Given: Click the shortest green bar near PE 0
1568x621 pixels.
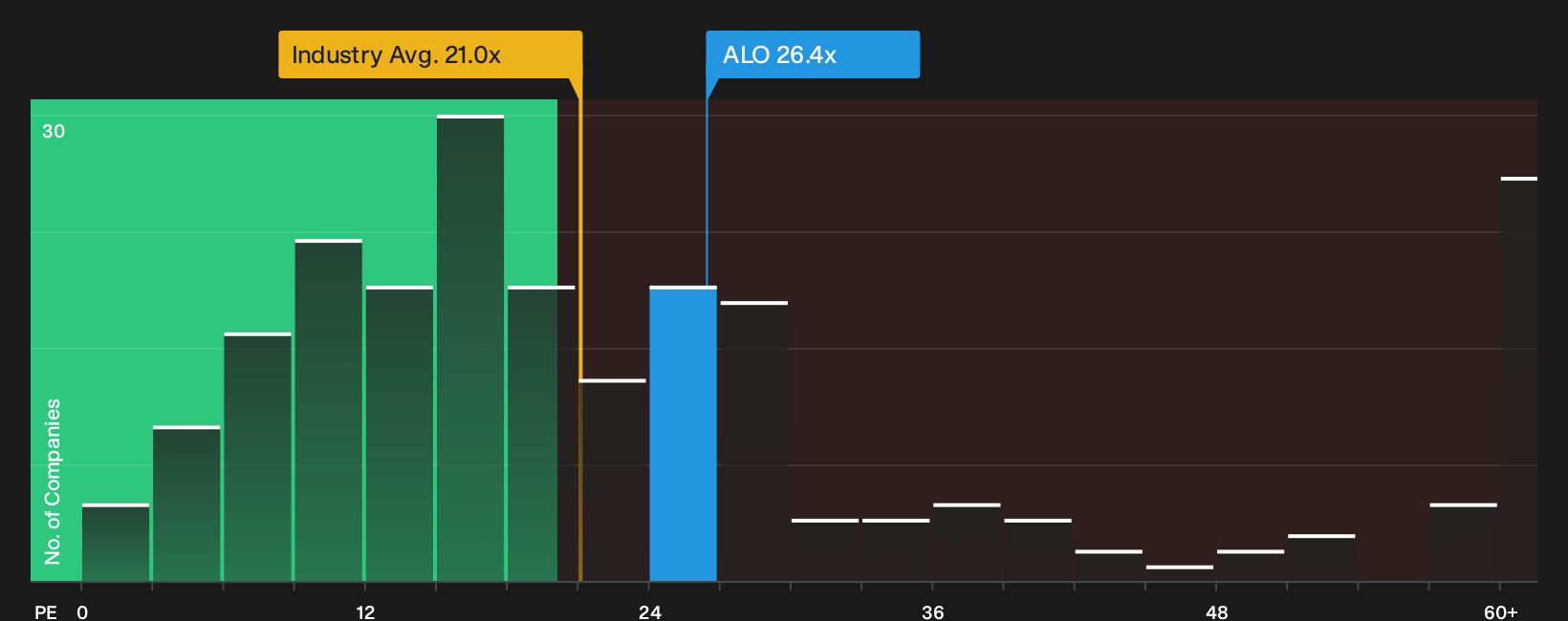Looking at the screenshot, I should point(116,543).
